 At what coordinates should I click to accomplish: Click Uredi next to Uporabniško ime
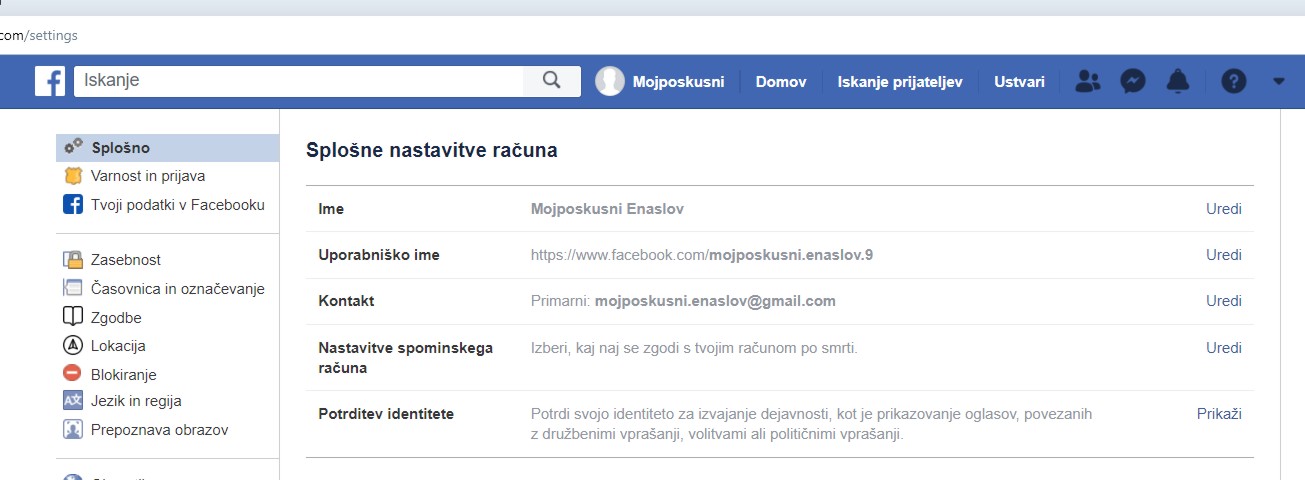(x=1223, y=255)
